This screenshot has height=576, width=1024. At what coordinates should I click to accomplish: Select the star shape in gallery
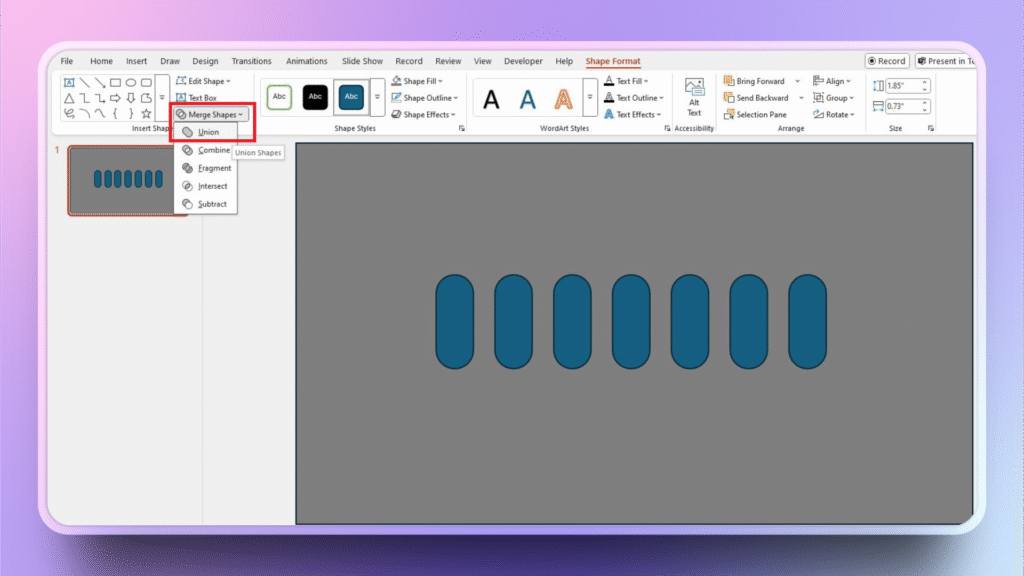tap(146, 114)
